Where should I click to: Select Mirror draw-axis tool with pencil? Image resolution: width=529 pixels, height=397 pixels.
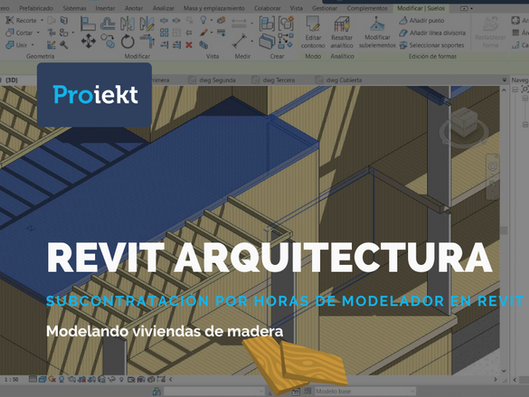coord(147,24)
